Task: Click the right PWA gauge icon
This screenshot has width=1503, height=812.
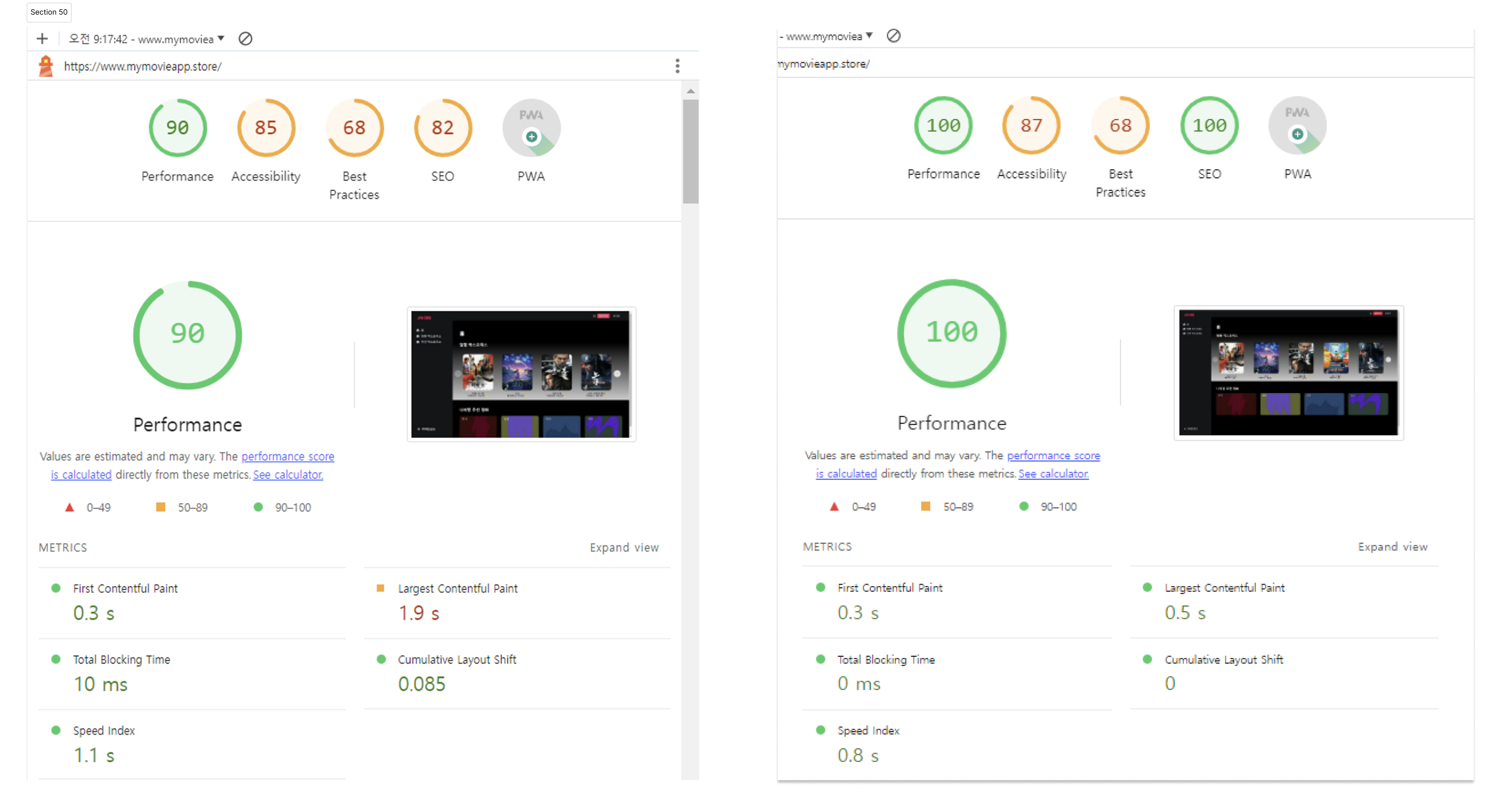Action: pyautogui.click(x=1297, y=126)
